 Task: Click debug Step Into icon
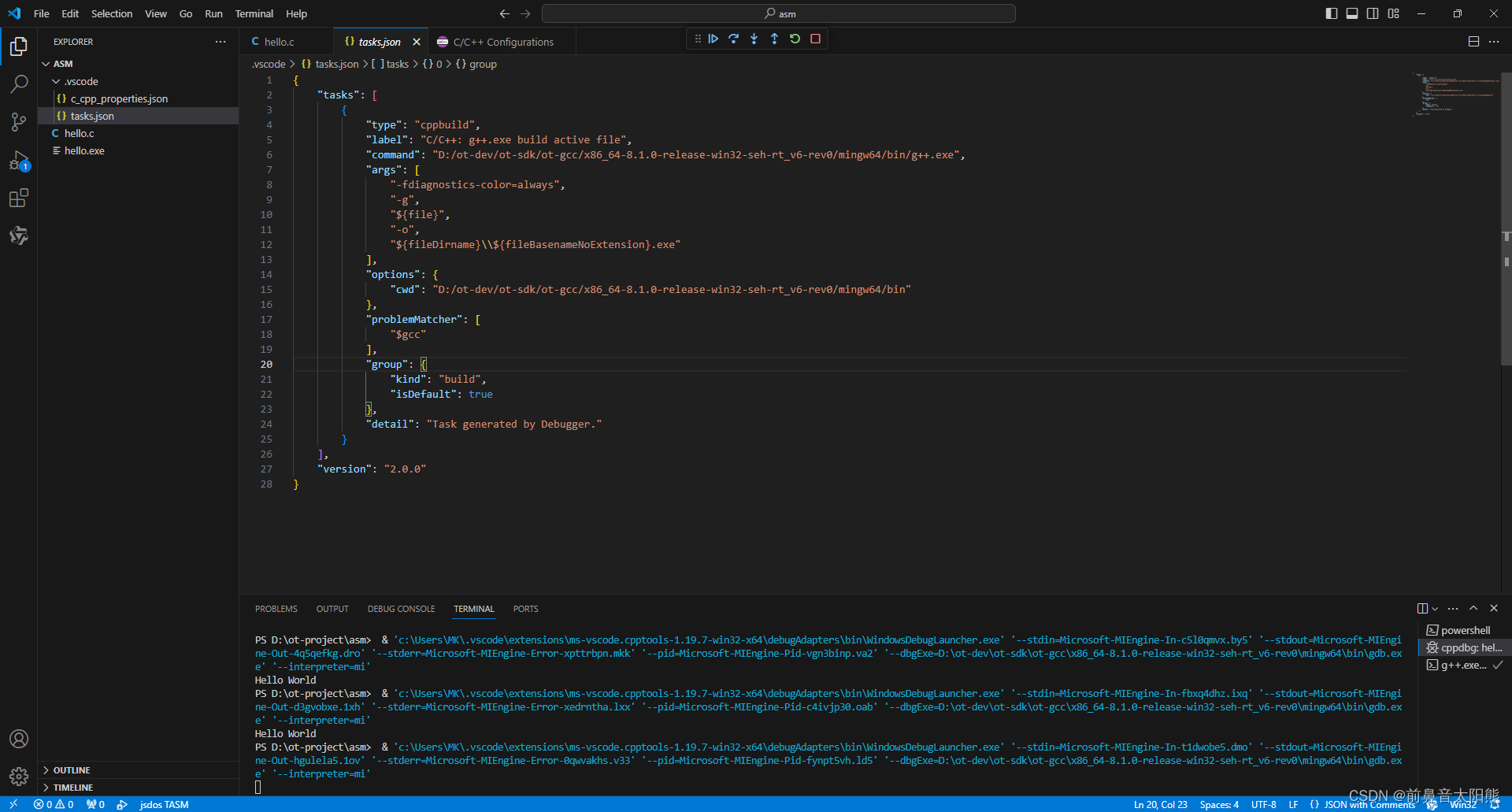[x=754, y=39]
